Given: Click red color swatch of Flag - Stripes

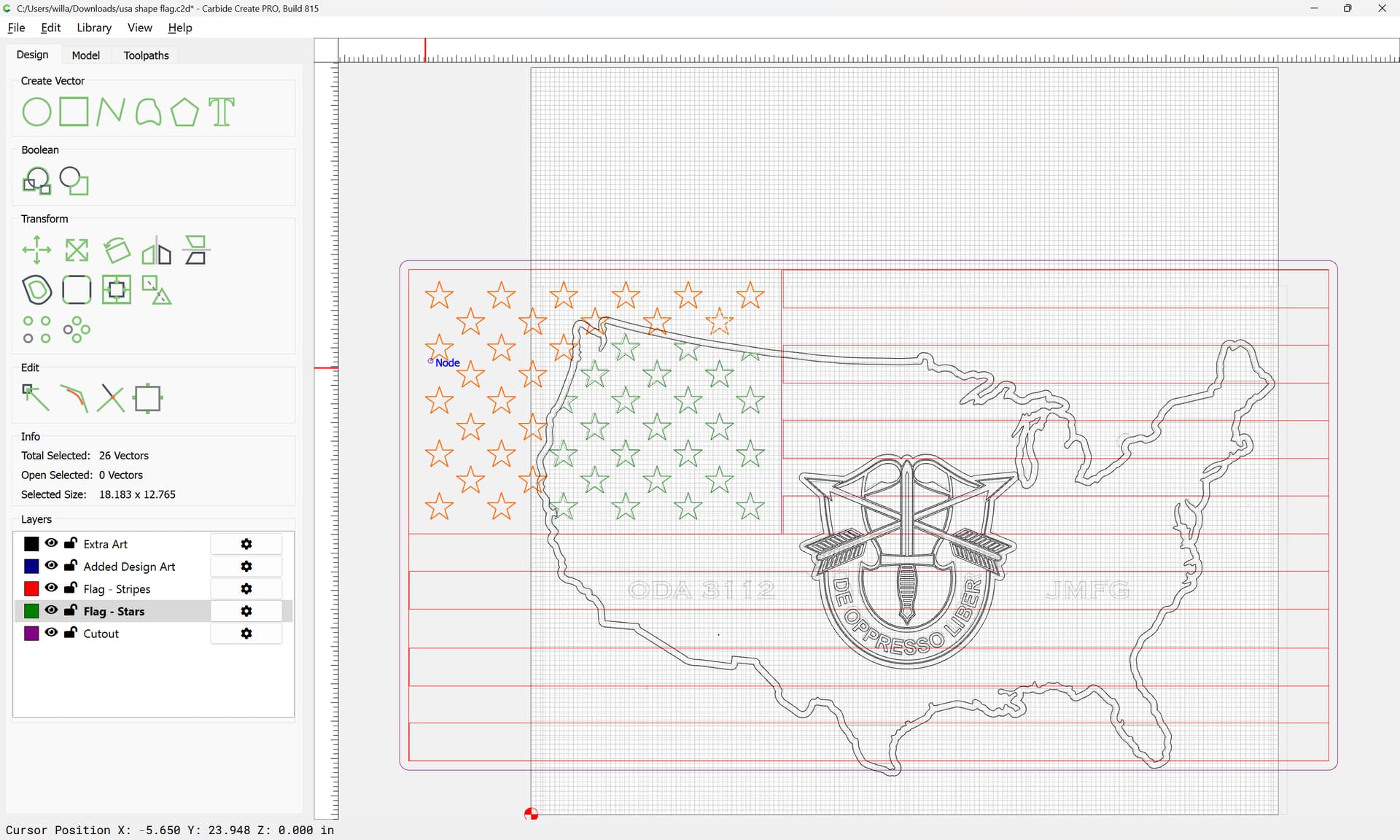Looking at the screenshot, I should 31,588.
